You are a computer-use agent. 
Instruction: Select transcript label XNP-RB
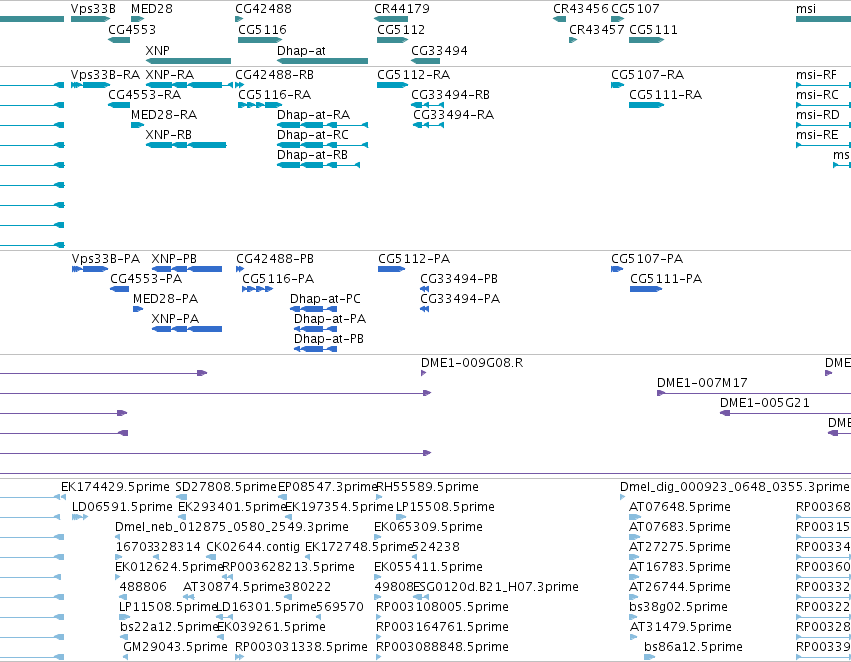pyautogui.click(x=169, y=135)
